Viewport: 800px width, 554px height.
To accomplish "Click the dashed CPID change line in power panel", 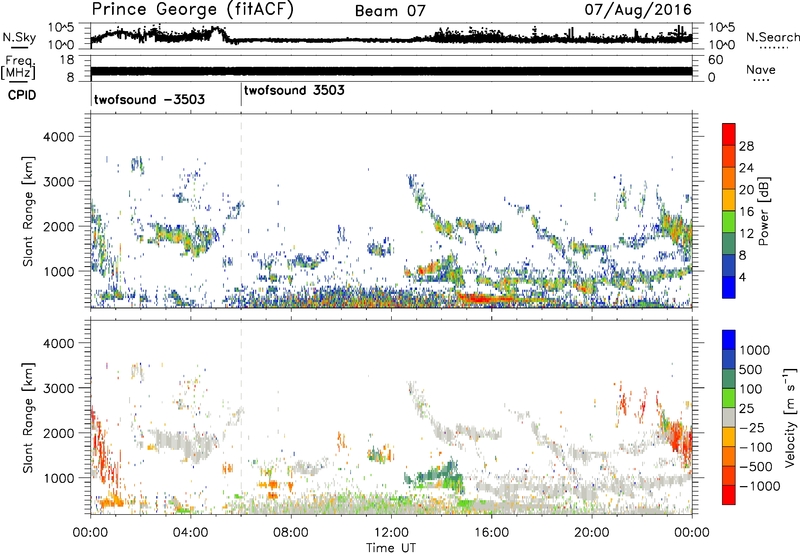I will (241, 210).
